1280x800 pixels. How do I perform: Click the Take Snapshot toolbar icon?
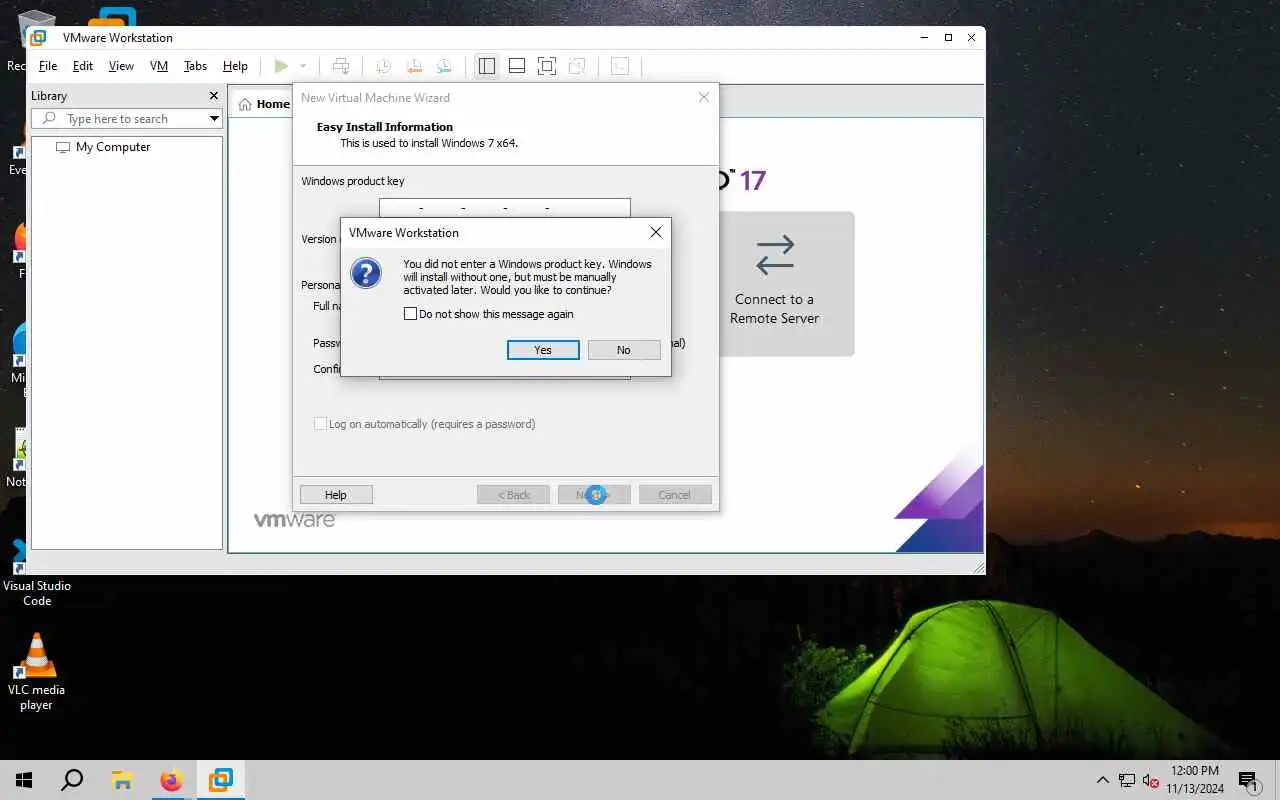coord(383,66)
